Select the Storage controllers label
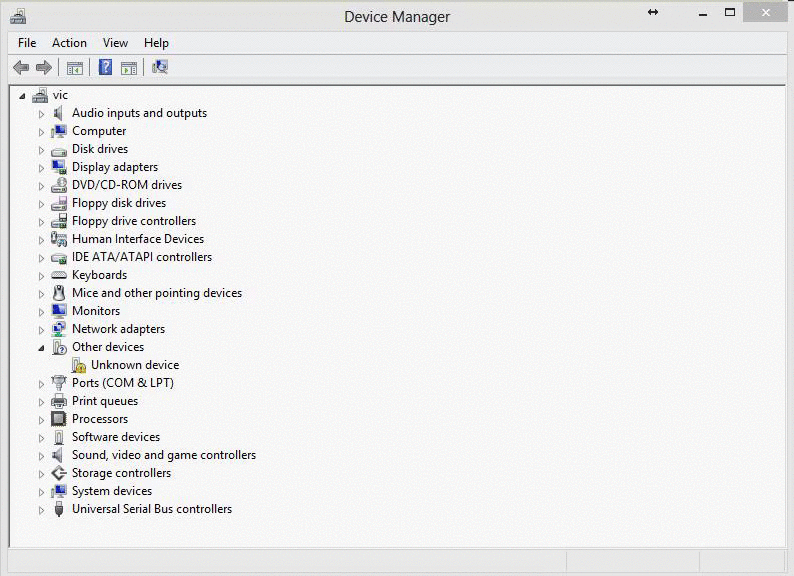 click(122, 473)
